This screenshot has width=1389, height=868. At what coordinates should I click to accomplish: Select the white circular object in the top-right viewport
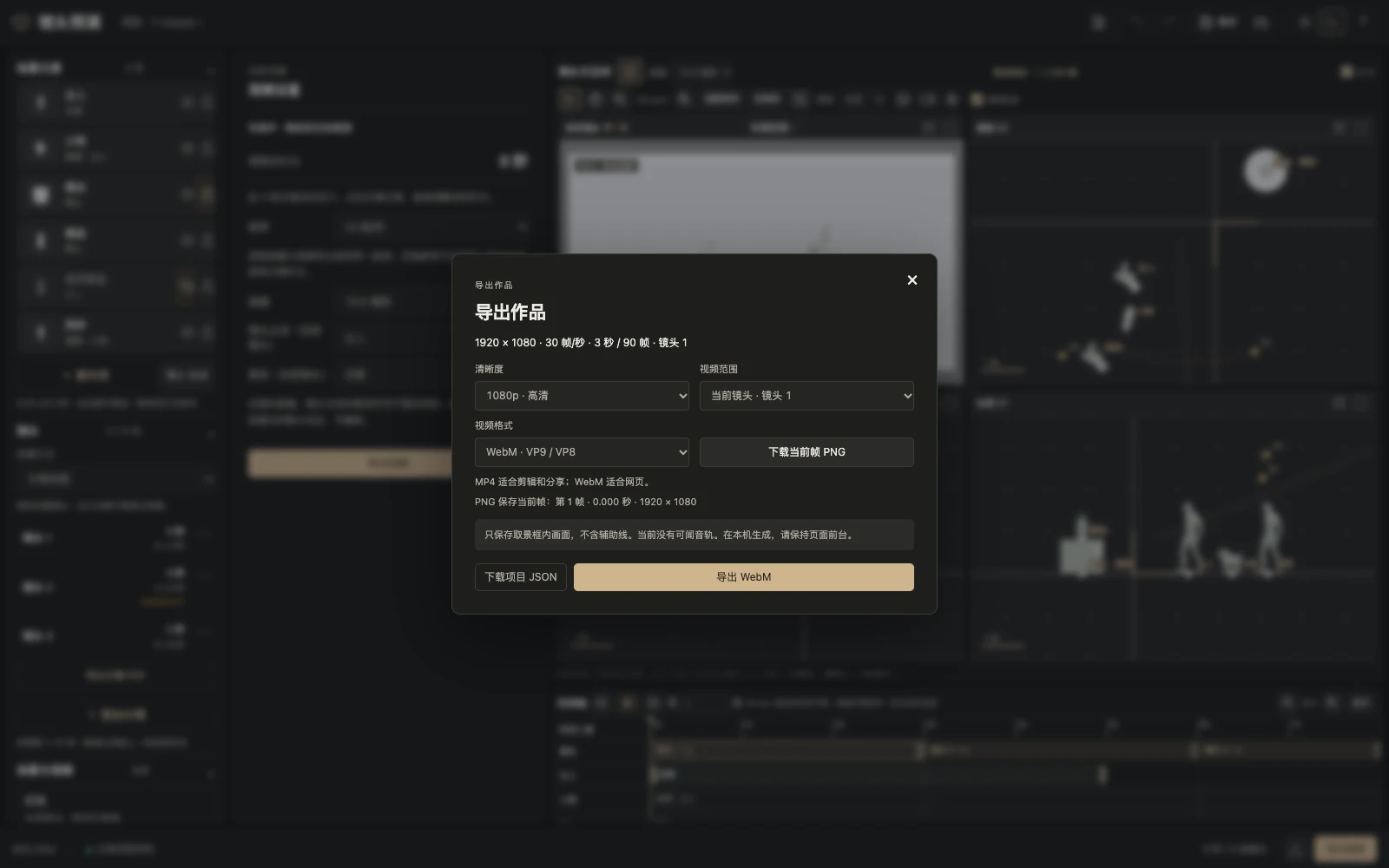click(1265, 170)
